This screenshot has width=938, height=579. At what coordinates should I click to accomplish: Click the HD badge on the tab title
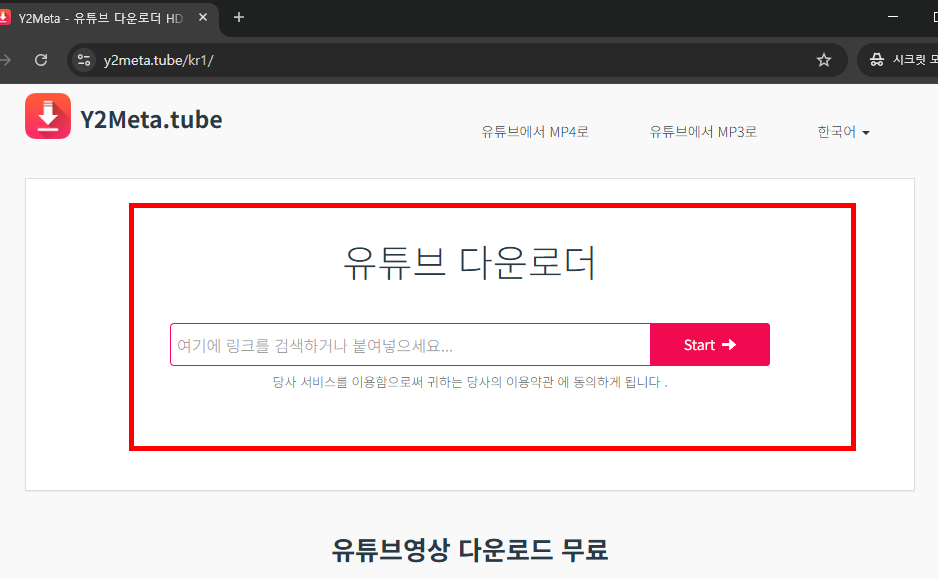point(176,17)
